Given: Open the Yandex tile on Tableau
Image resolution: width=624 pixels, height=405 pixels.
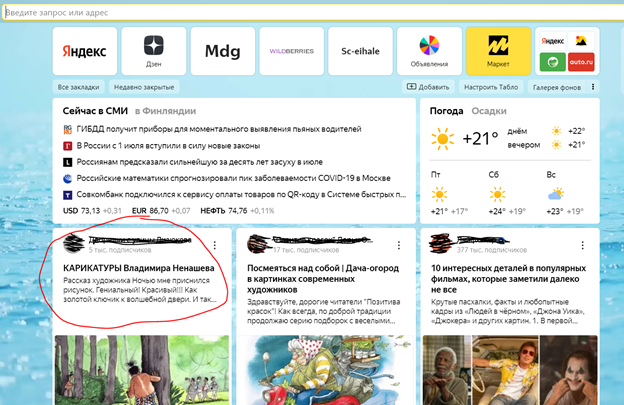Looking at the screenshot, I should [x=85, y=51].
